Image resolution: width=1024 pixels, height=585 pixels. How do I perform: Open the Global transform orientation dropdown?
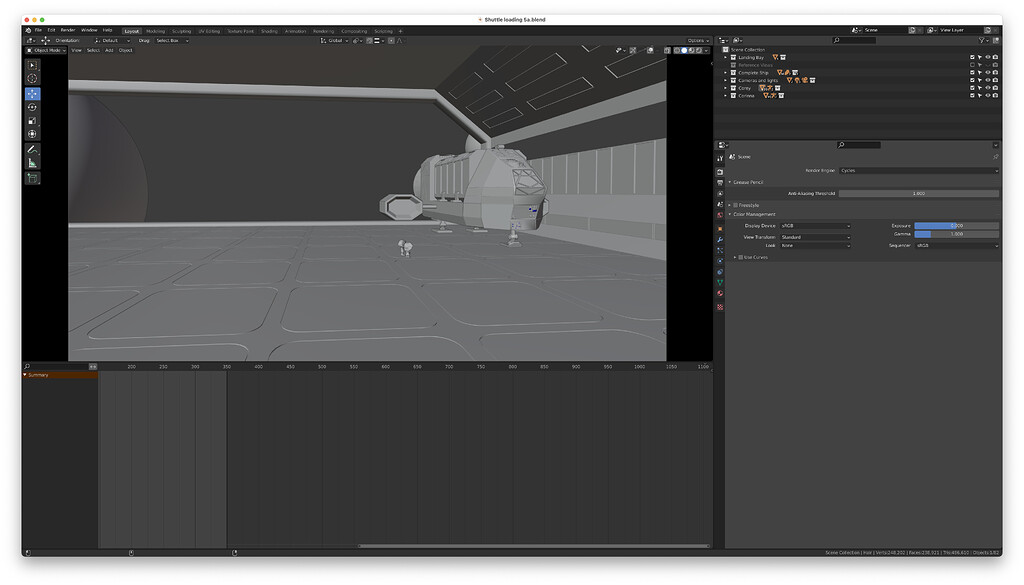tap(334, 40)
